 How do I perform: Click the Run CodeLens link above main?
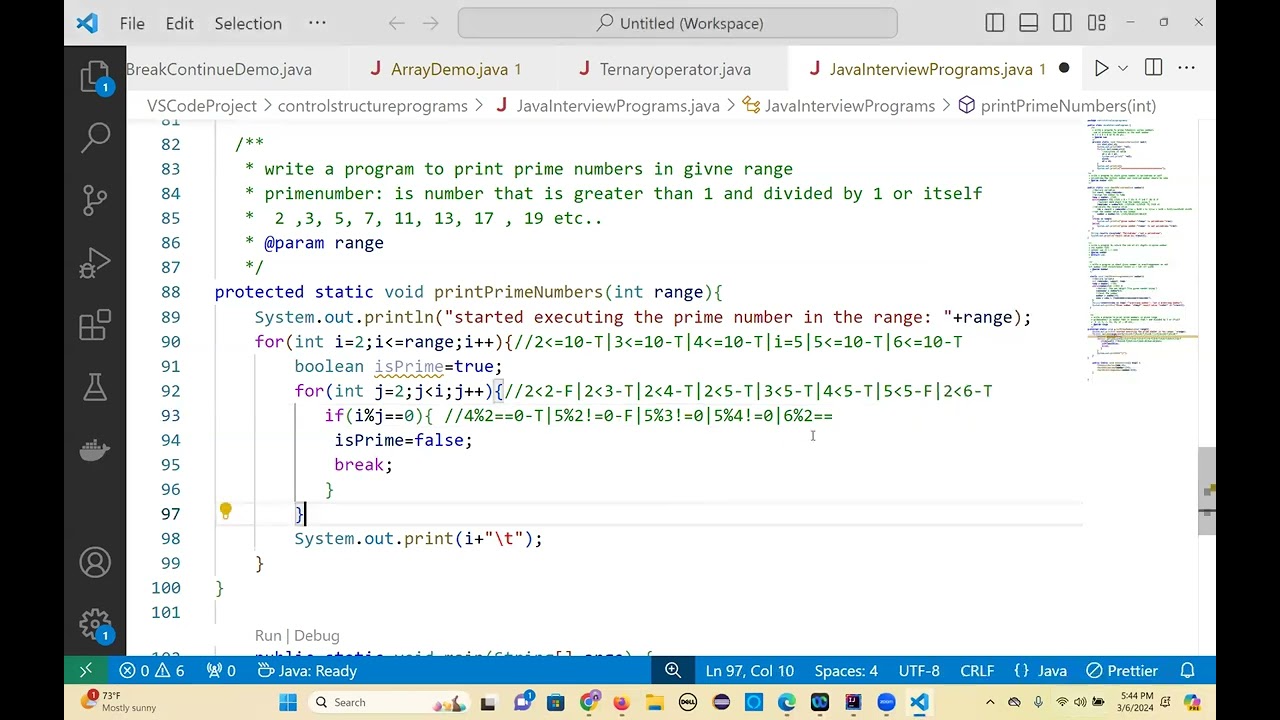pyautogui.click(x=268, y=636)
